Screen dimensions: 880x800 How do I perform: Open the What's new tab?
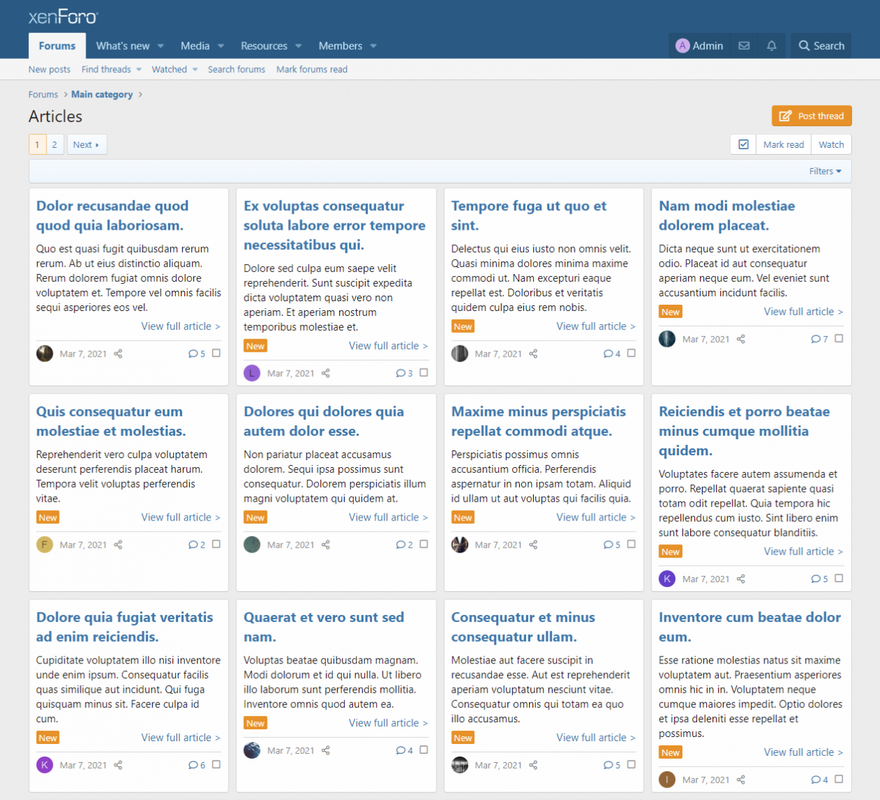pos(123,46)
